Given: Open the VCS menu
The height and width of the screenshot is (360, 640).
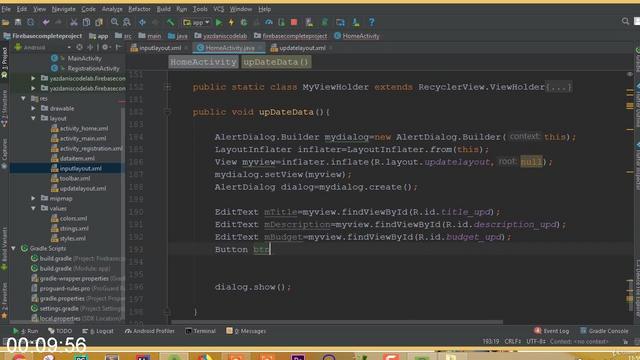Looking at the screenshot, I should (x=219, y=9).
